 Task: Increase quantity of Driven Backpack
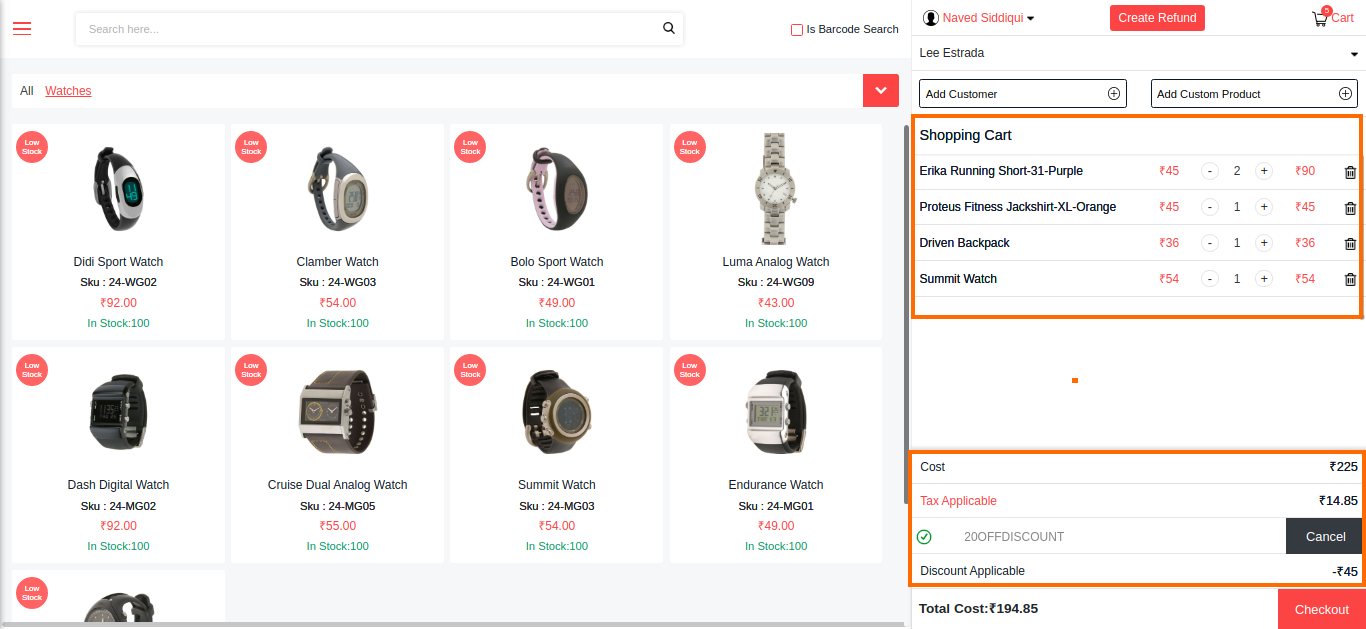point(1264,243)
